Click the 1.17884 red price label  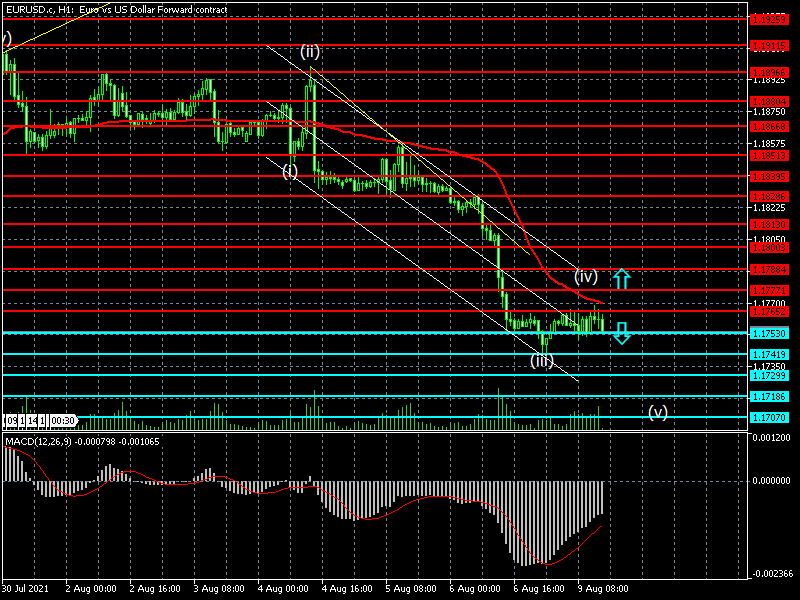[x=769, y=269]
